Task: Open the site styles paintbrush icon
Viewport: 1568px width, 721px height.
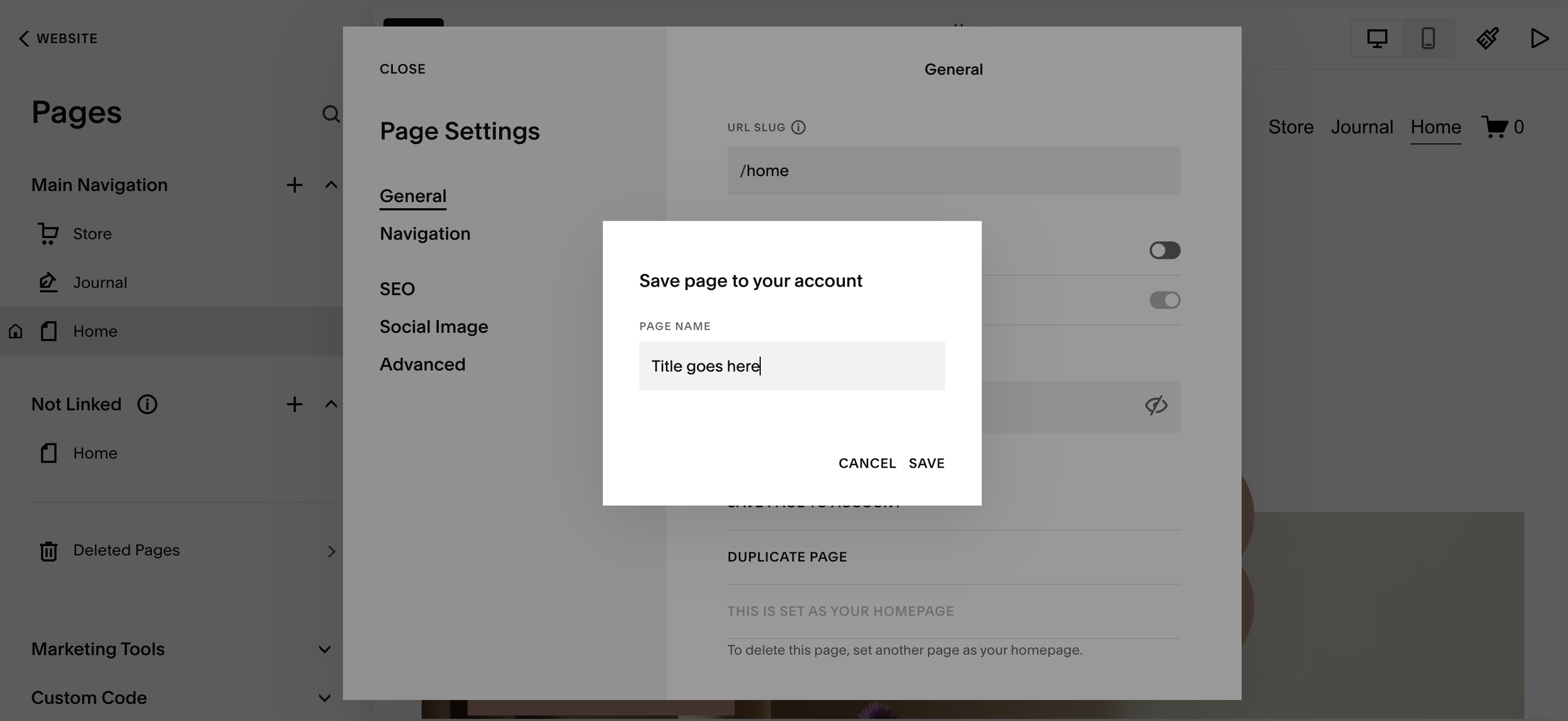Action: pos(1488,38)
